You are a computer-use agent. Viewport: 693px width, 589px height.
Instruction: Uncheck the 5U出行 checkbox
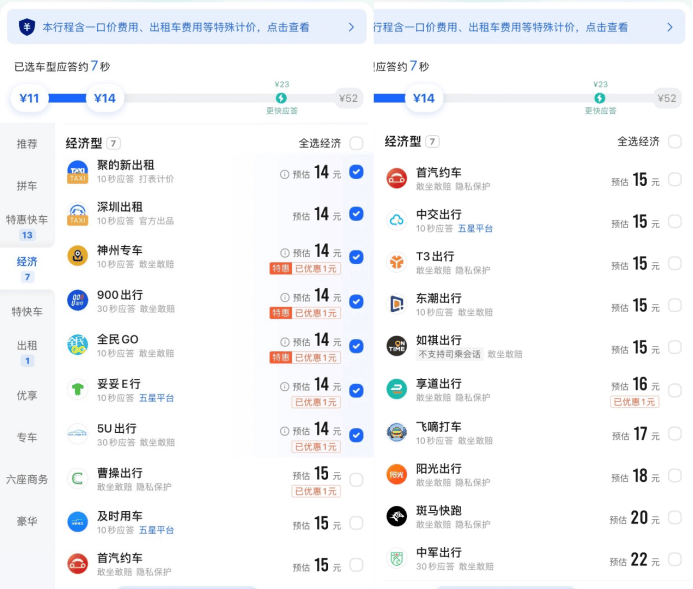coord(356,436)
